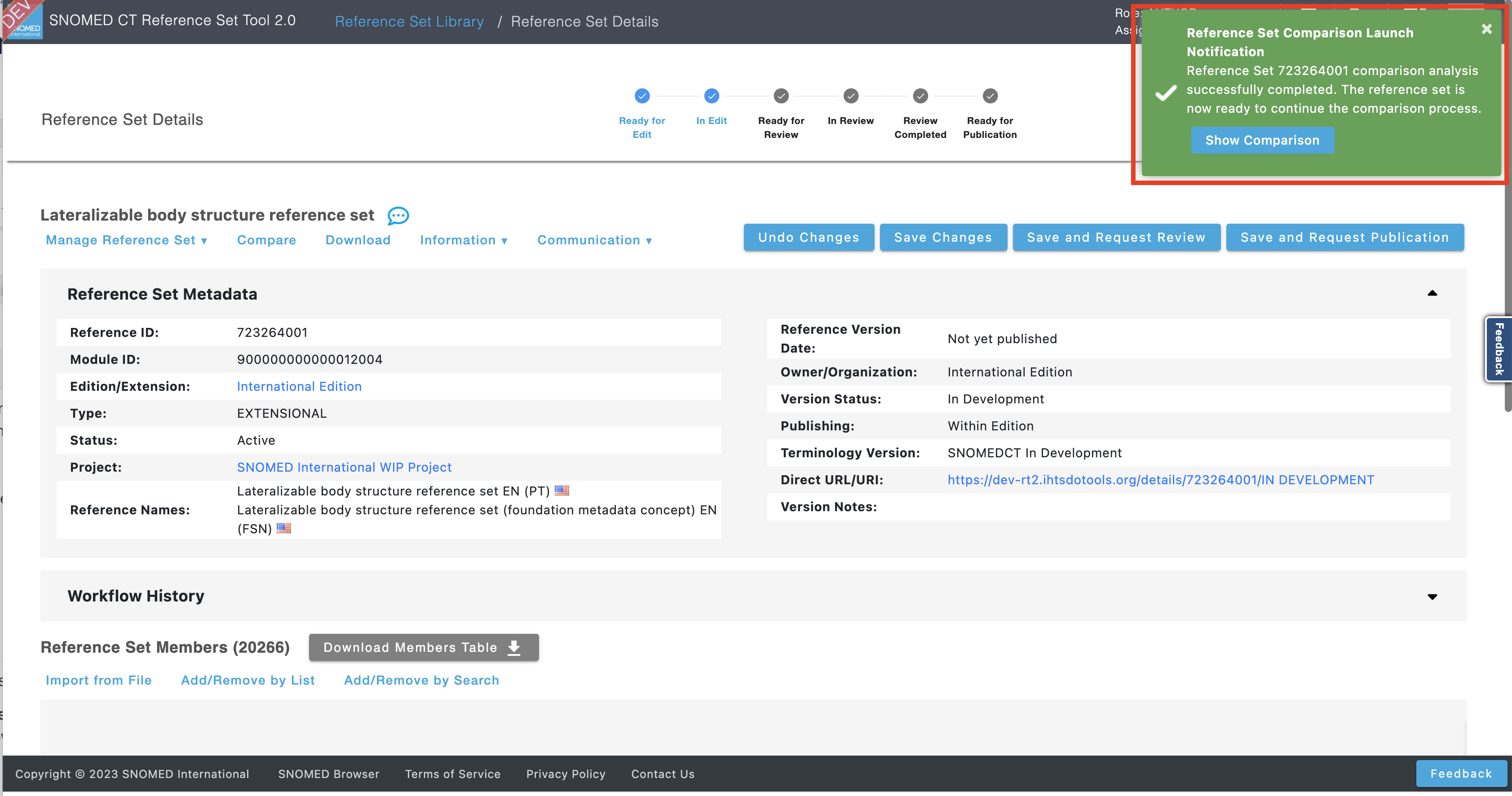The image size is (1512, 796).
Task: Click Add/Remove by Search link
Action: pyautogui.click(x=421, y=680)
